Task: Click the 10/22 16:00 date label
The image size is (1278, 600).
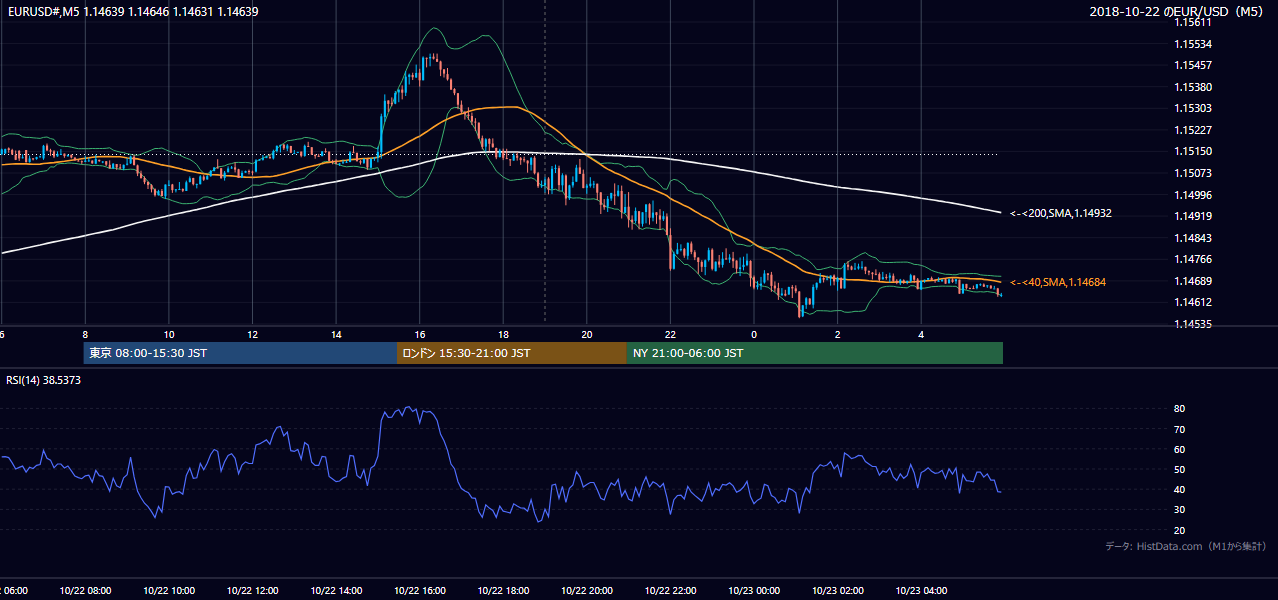Action: pos(419,591)
